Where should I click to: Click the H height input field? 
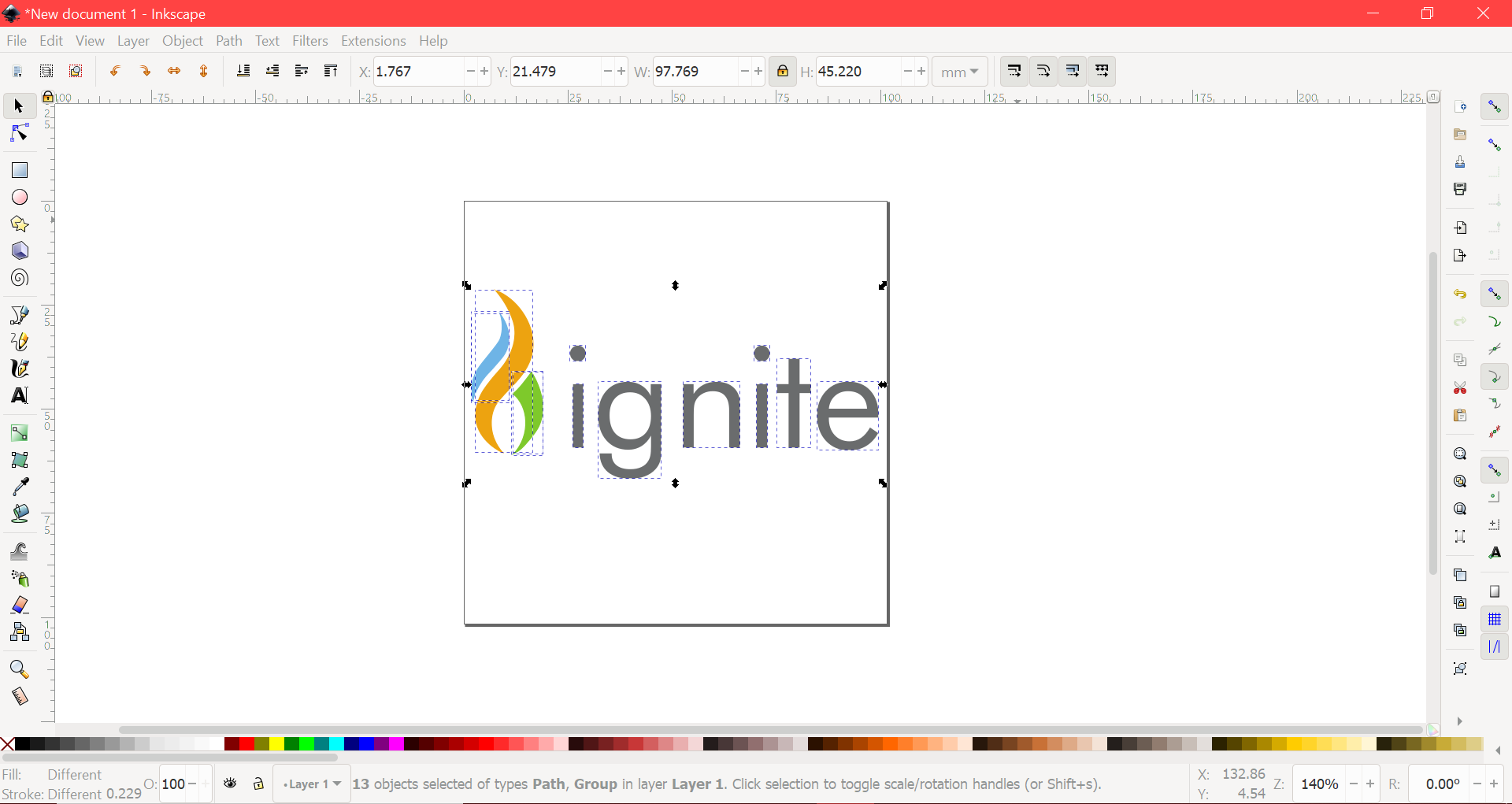pyautogui.click(x=858, y=71)
